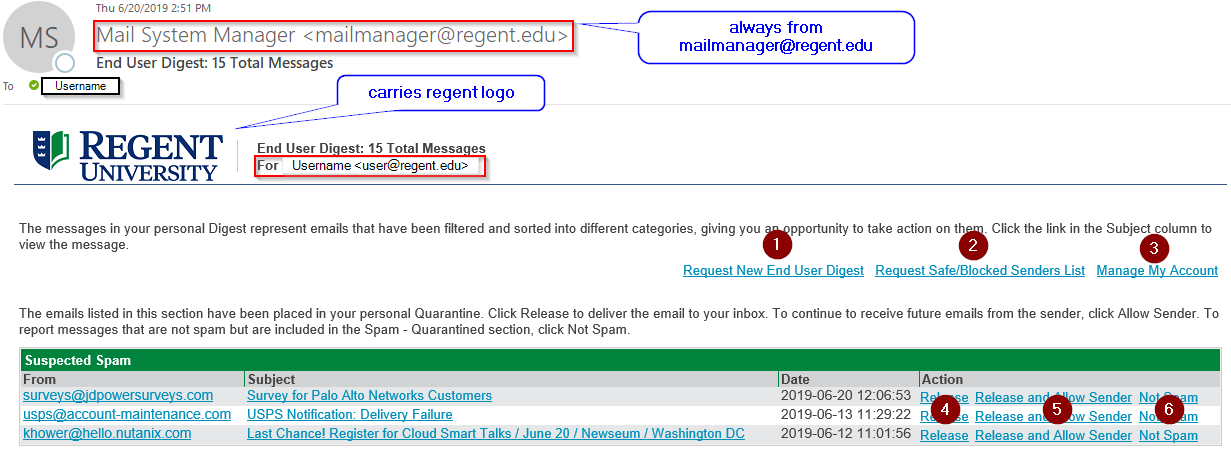The width and height of the screenshot is (1231, 453).
Task: Click red numbered marker 3
Action: point(1153,247)
